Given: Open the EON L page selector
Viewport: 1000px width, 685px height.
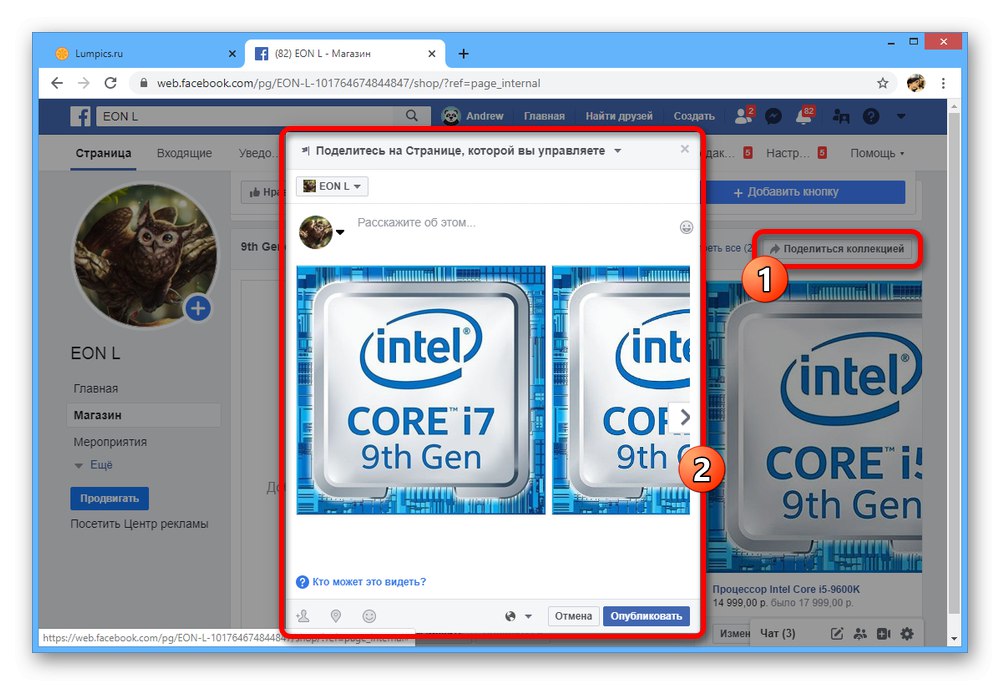Looking at the screenshot, I should point(332,186).
